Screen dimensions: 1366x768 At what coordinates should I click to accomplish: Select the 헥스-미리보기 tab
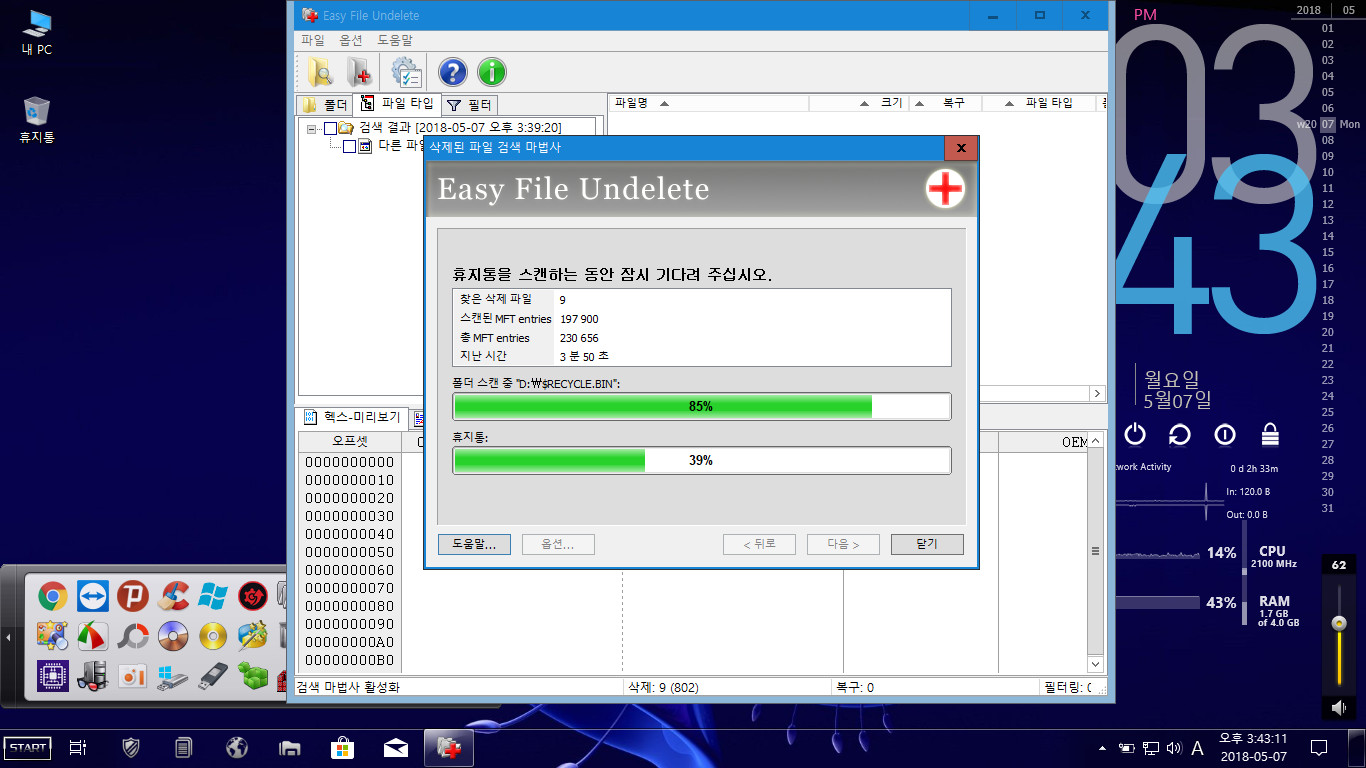tap(352, 417)
